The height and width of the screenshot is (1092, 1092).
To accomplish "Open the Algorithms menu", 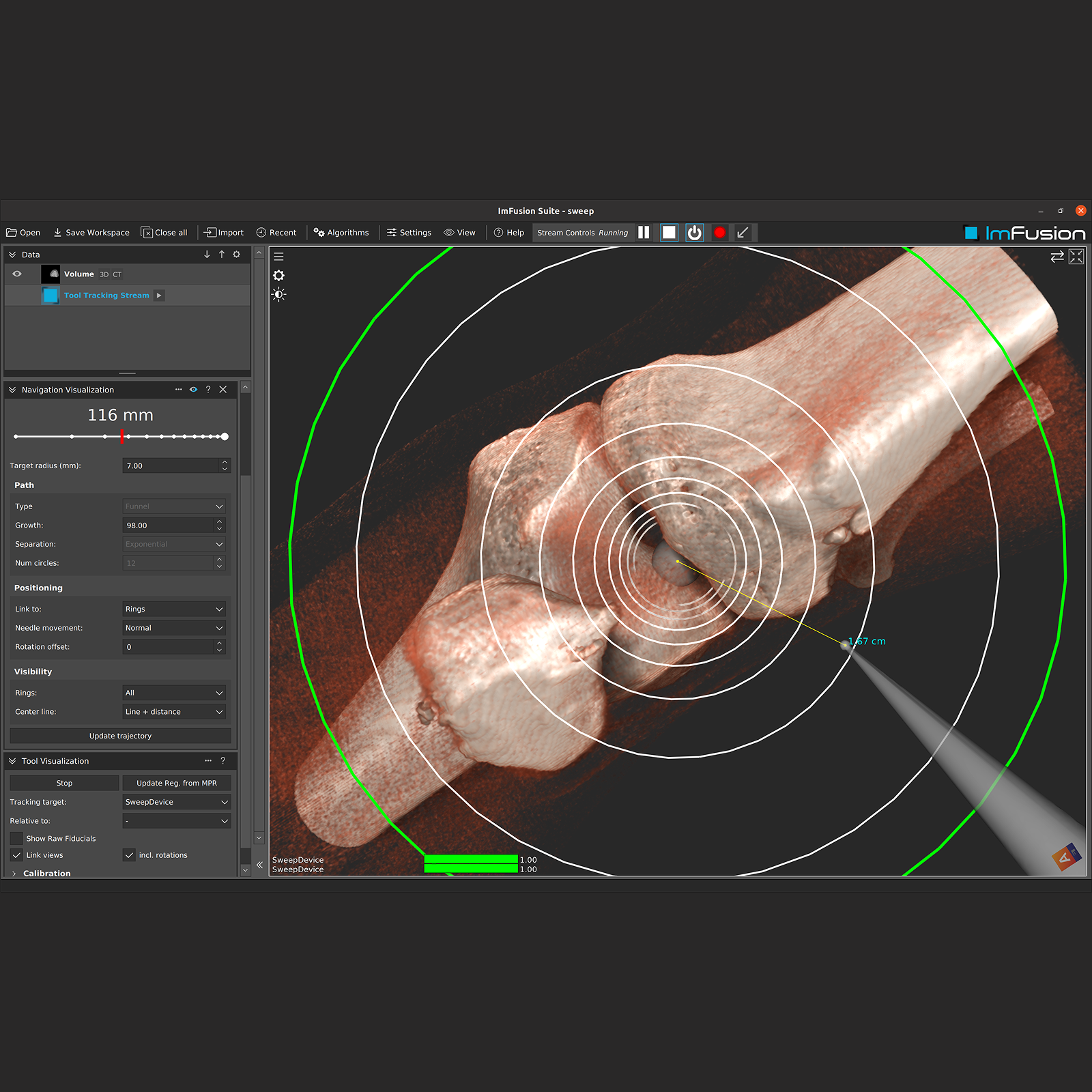I will 341,233.
